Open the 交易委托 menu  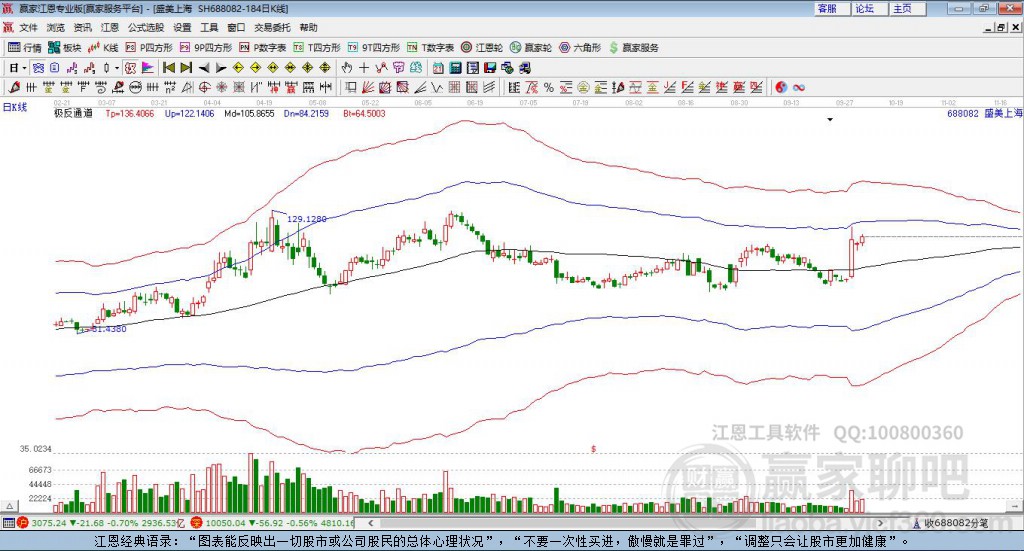pyautogui.click(x=272, y=27)
